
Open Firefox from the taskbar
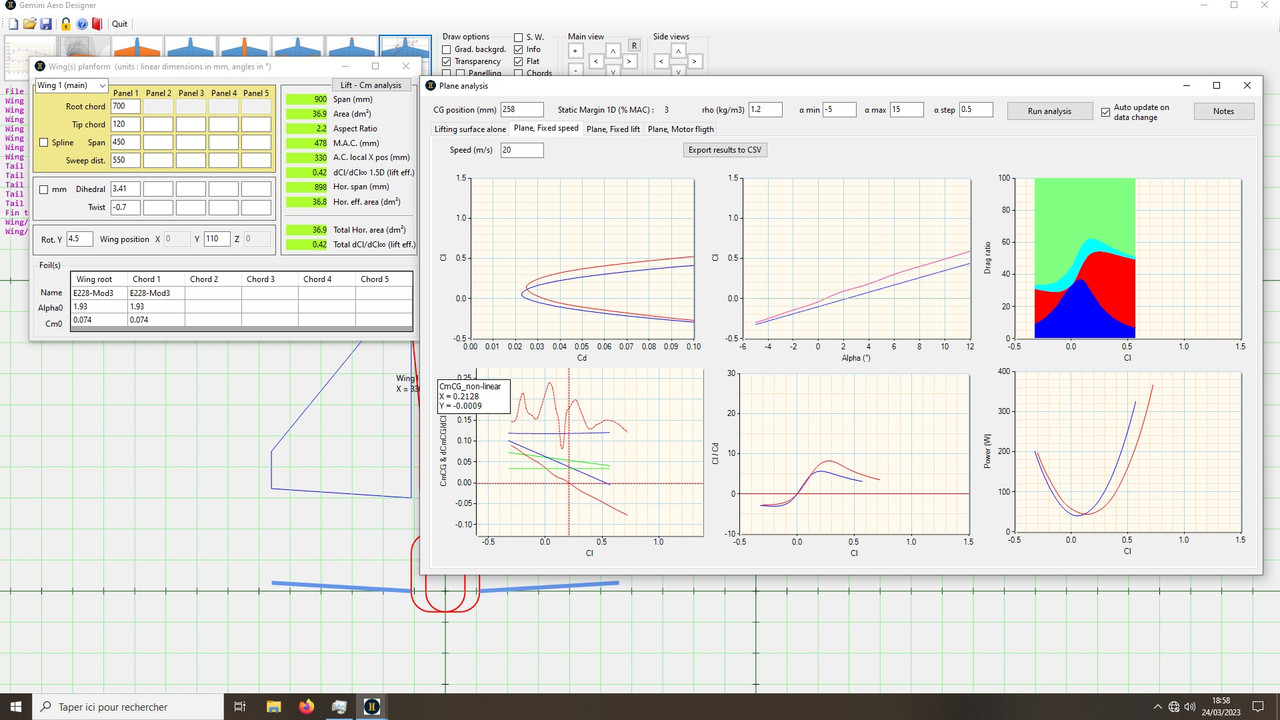coord(306,706)
